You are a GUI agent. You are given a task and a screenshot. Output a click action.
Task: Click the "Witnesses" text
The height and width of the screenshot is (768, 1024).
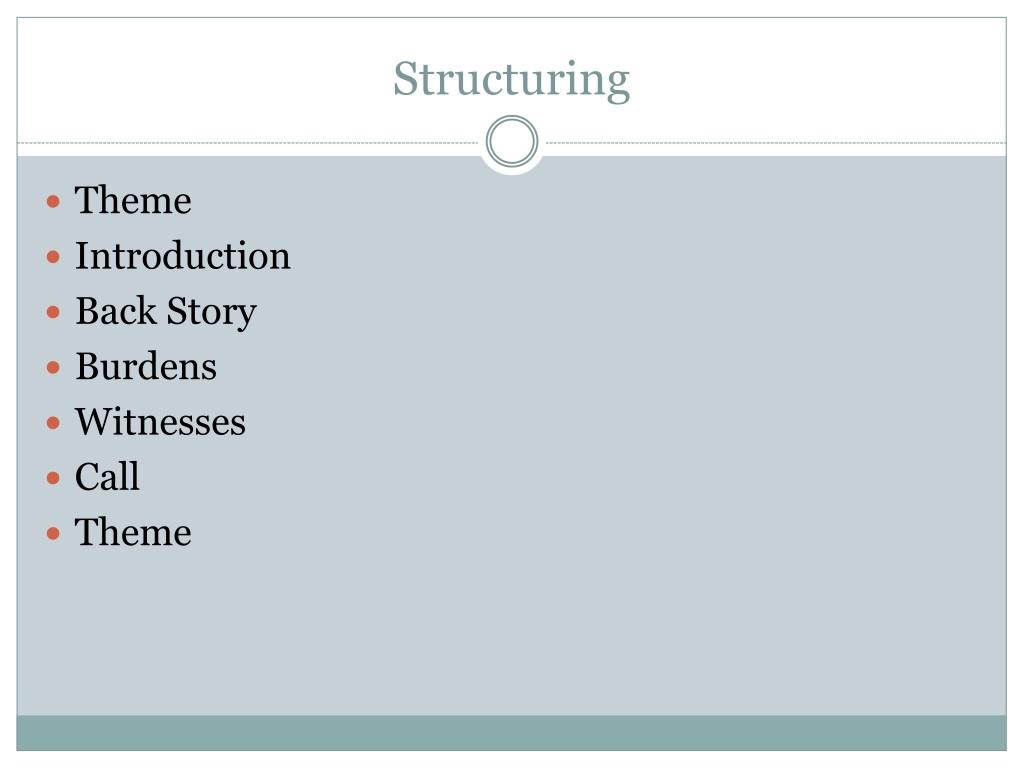pyautogui.click(x=160, y=422)
